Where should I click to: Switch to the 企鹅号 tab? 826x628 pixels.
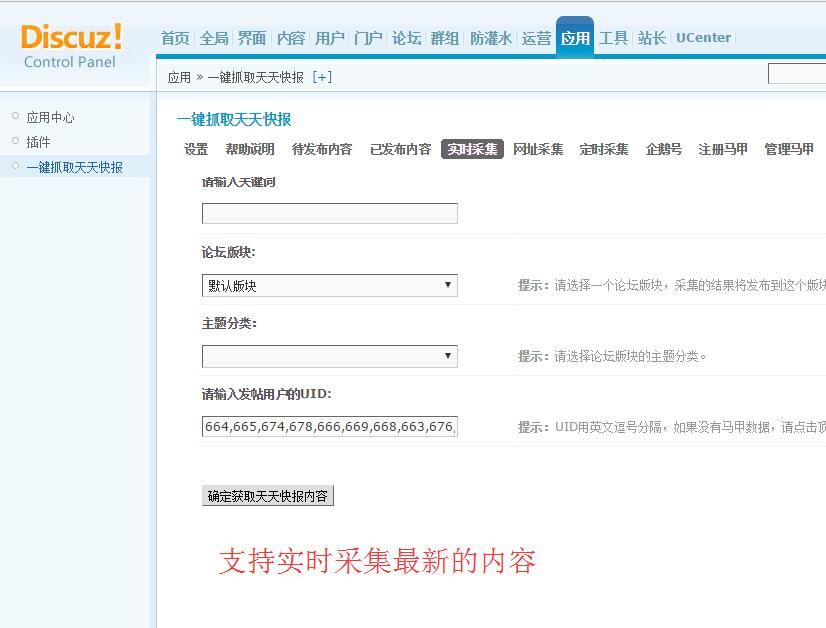coord(664,149)
